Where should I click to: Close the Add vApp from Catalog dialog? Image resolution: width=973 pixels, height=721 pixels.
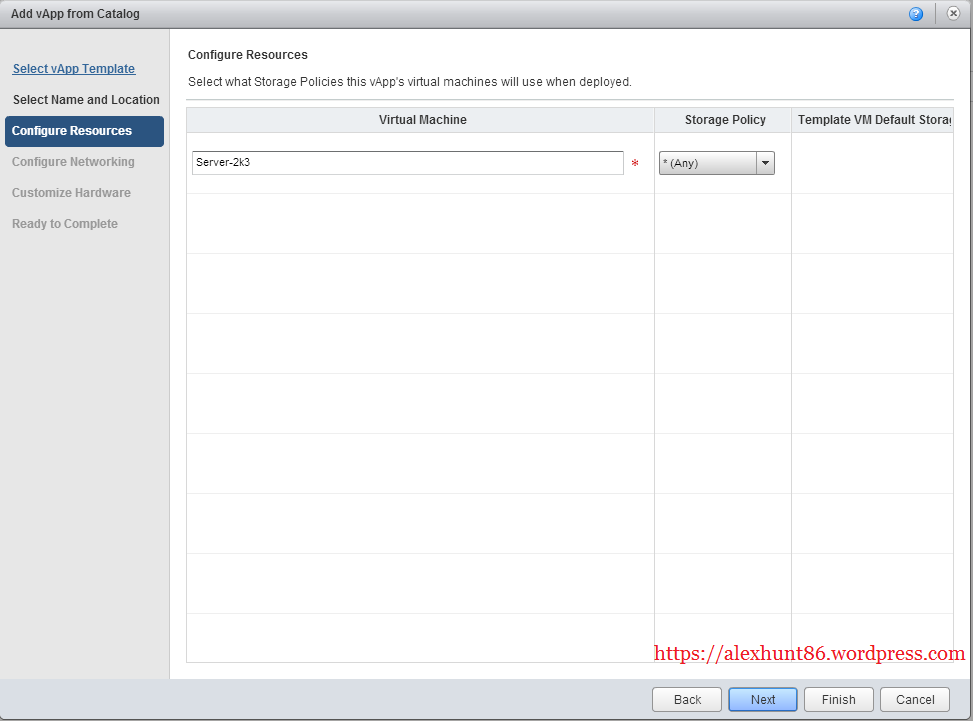tap(953, 14)
